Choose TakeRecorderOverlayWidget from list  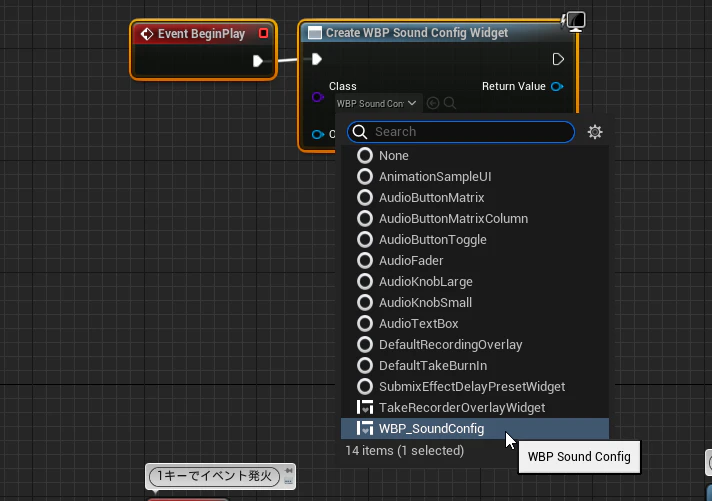tap(475, 407)
